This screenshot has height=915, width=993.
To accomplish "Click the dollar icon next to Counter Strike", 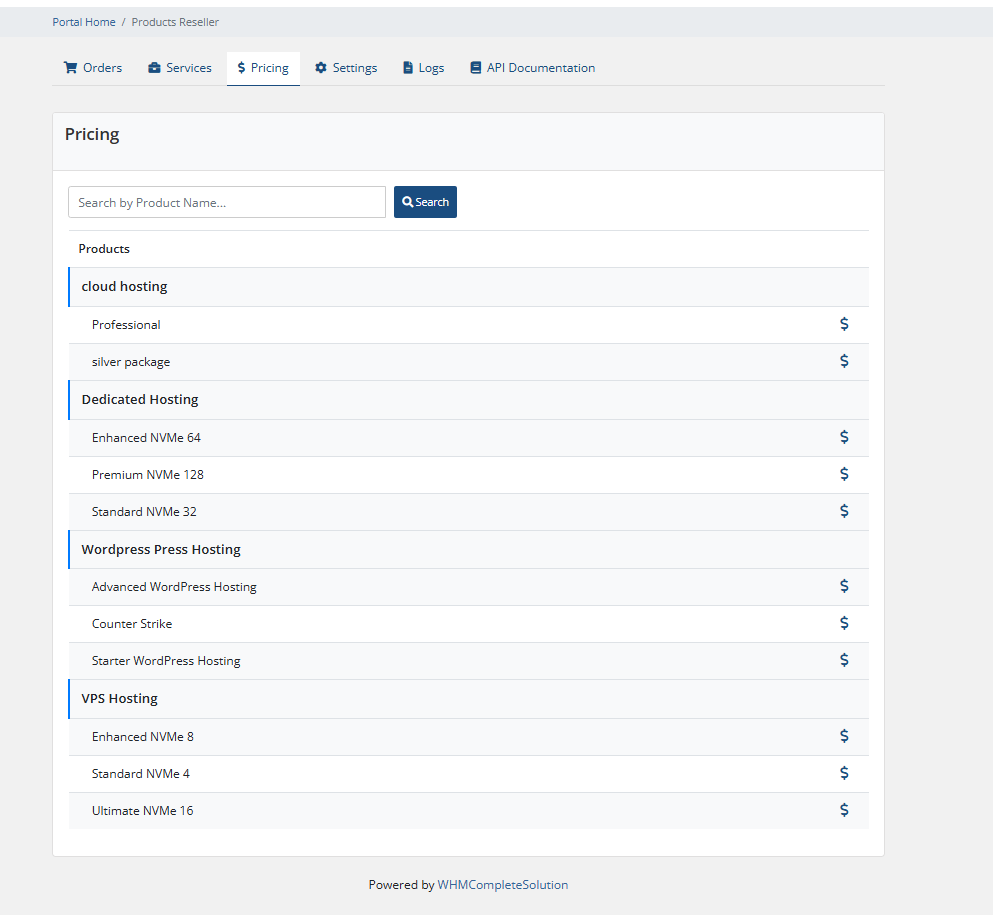I will [x=844, y=622].
